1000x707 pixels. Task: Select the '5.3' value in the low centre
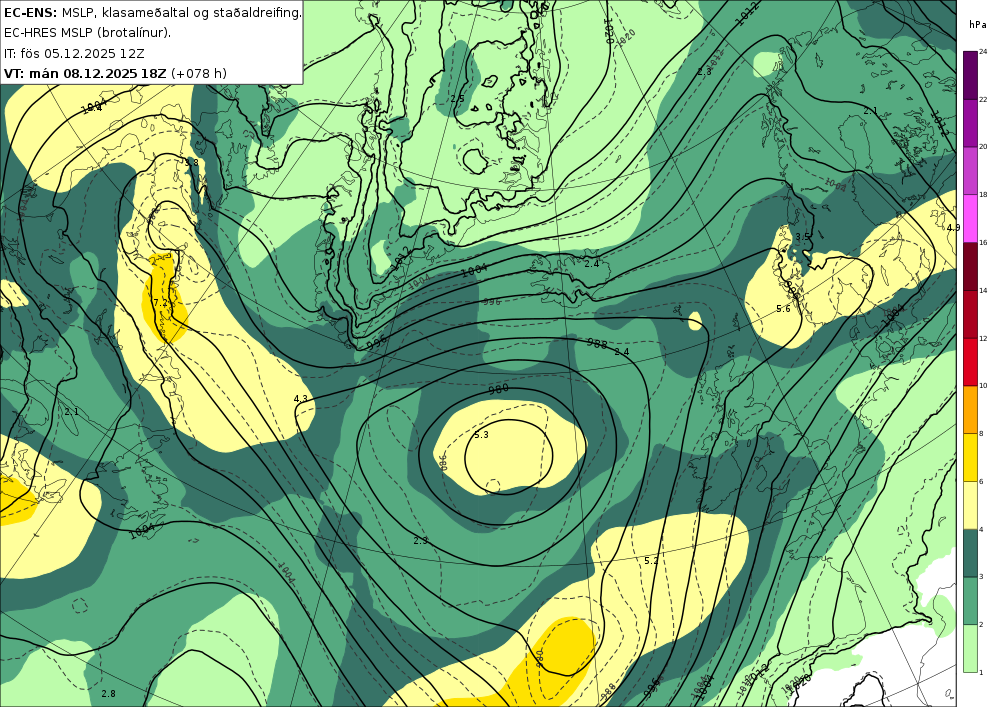[482, 435]
